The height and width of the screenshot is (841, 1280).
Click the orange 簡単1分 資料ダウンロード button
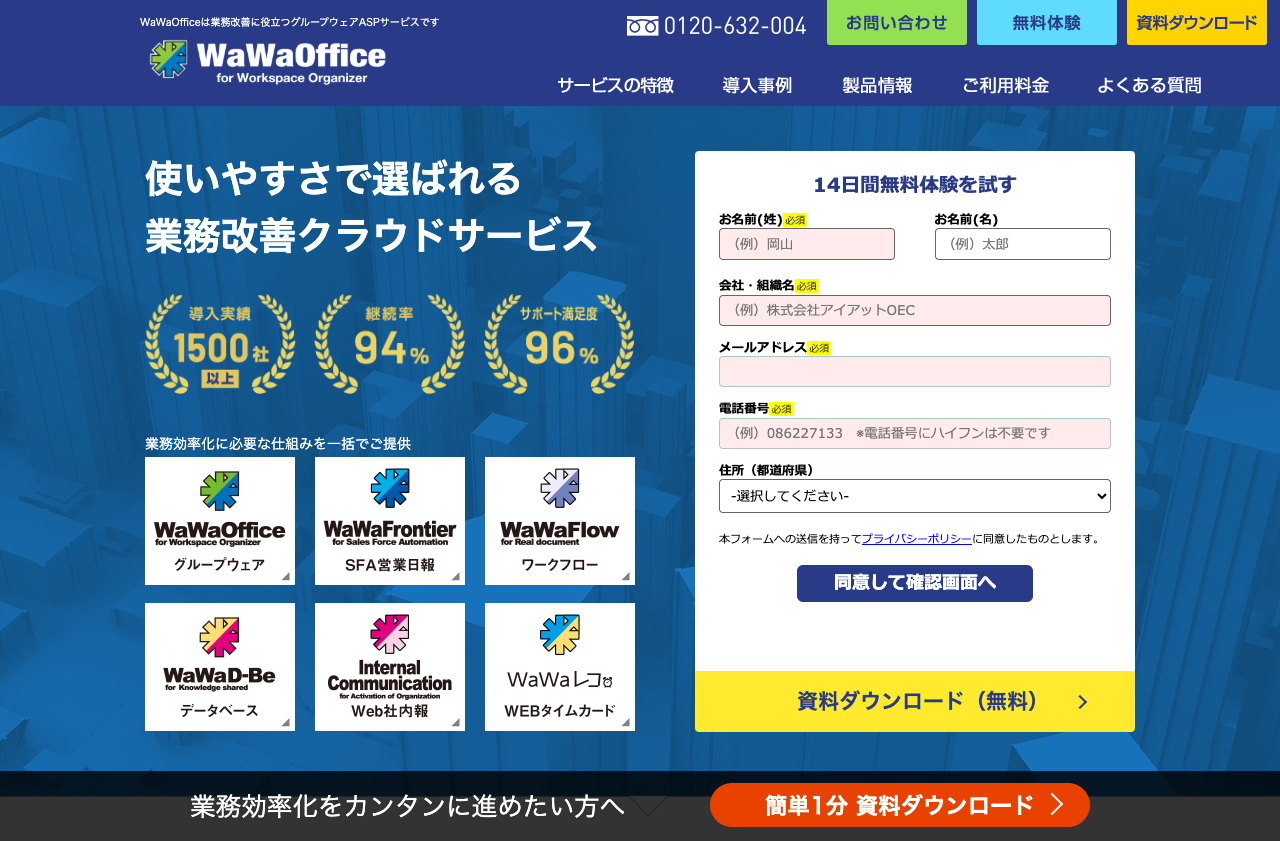(899, 804)
